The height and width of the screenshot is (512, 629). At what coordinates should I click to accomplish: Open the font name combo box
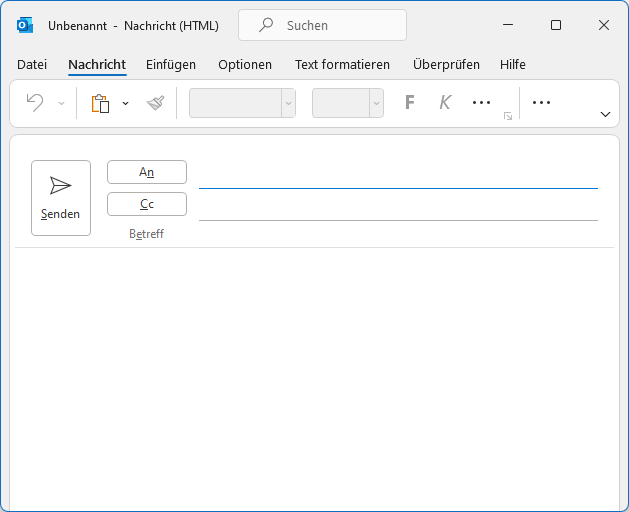click(242, 103)
